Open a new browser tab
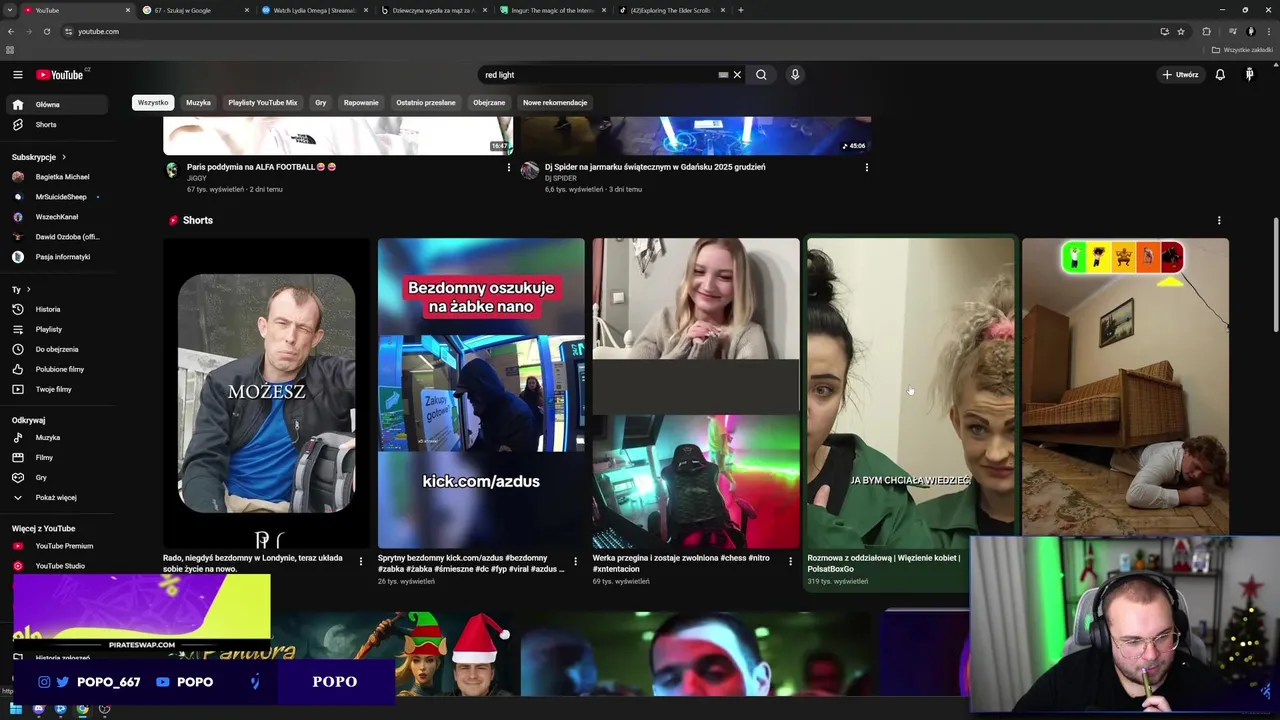Image resolution: width=1280 pixels, height=720 pixels. [740, 10]
